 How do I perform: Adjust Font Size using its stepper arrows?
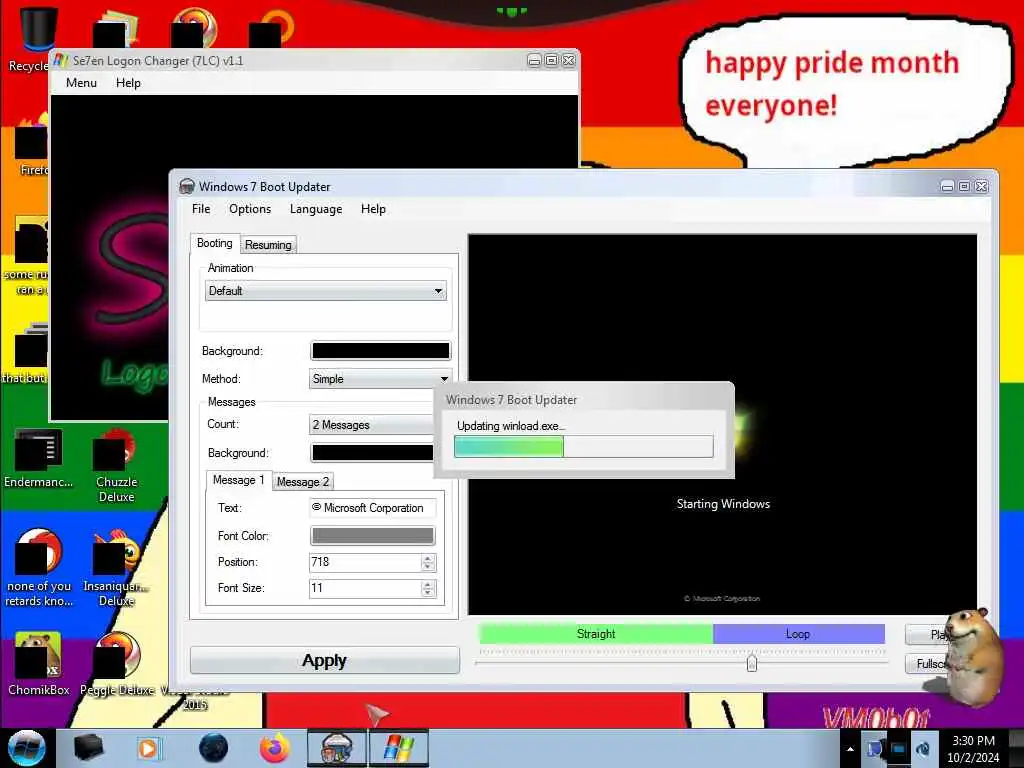point(428,588)
